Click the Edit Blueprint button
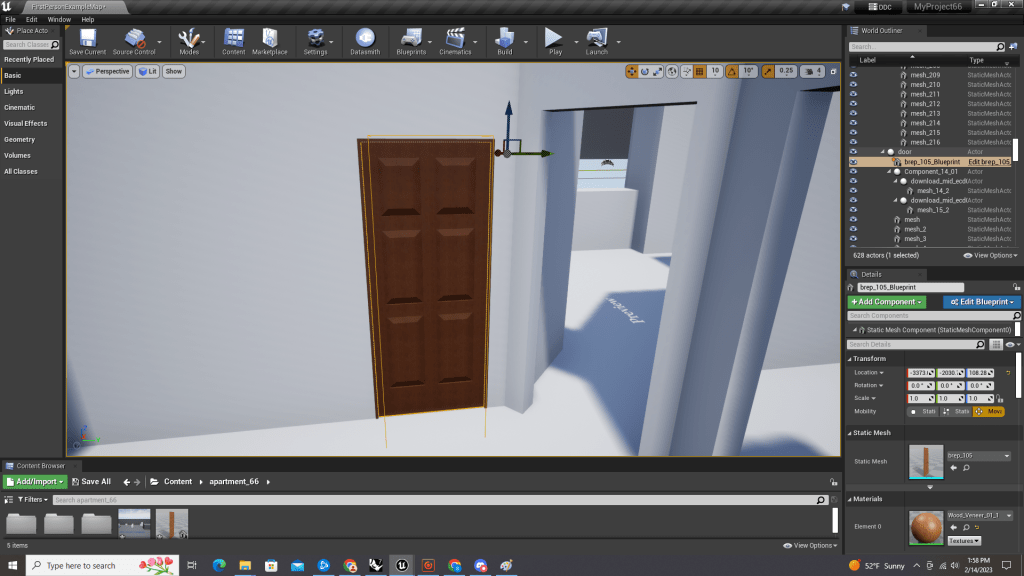The height and width of the screenshot is (576, 1024). coord(980,302)
